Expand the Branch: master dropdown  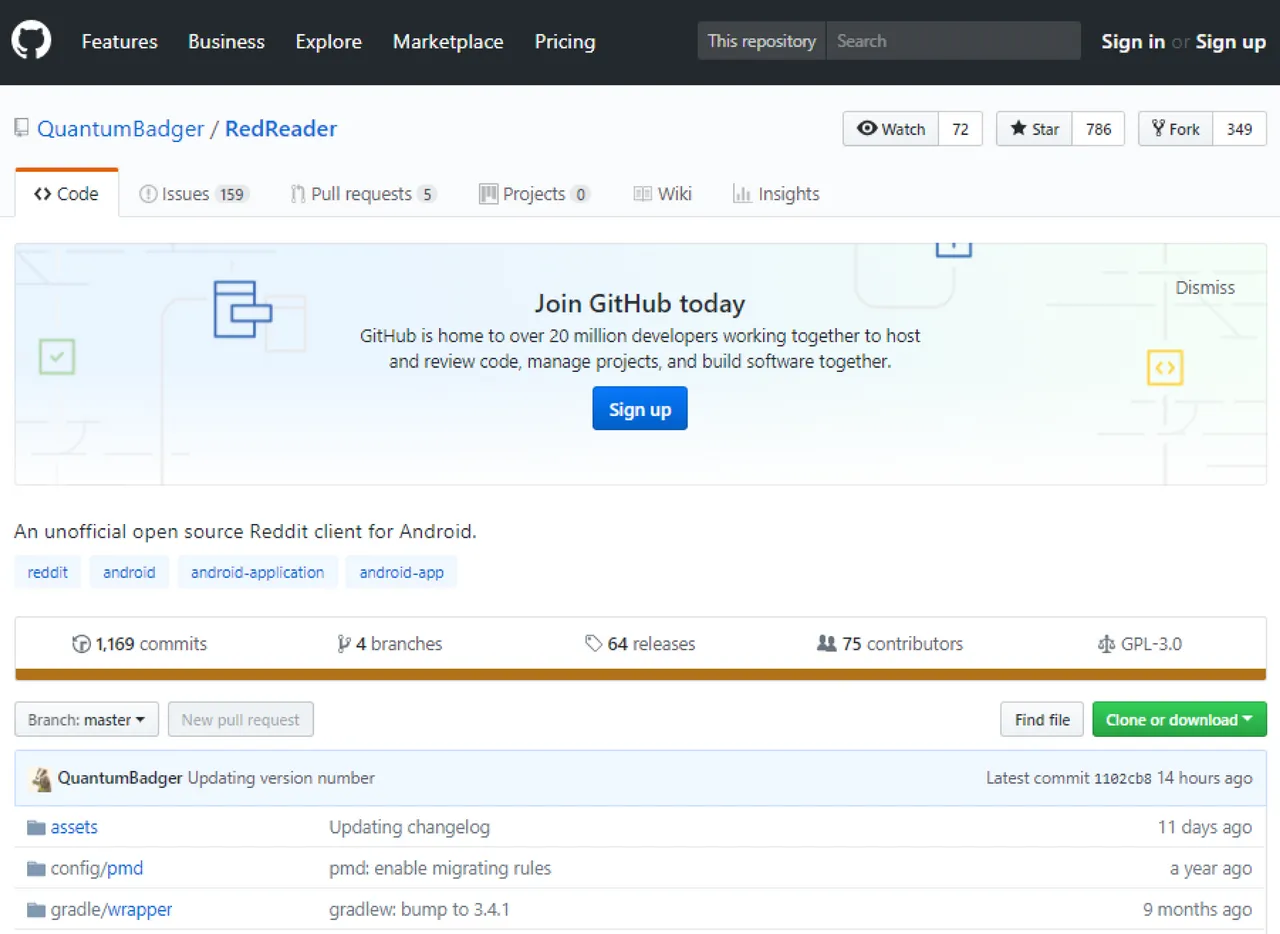[x=87, y=720]
